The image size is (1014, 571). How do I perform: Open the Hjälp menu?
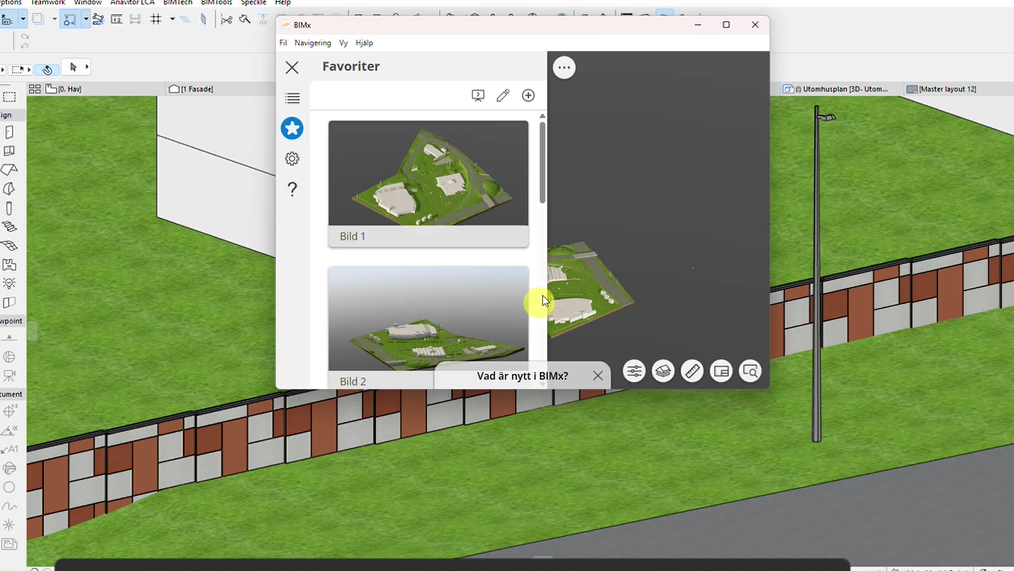click(x=364, y=43)
